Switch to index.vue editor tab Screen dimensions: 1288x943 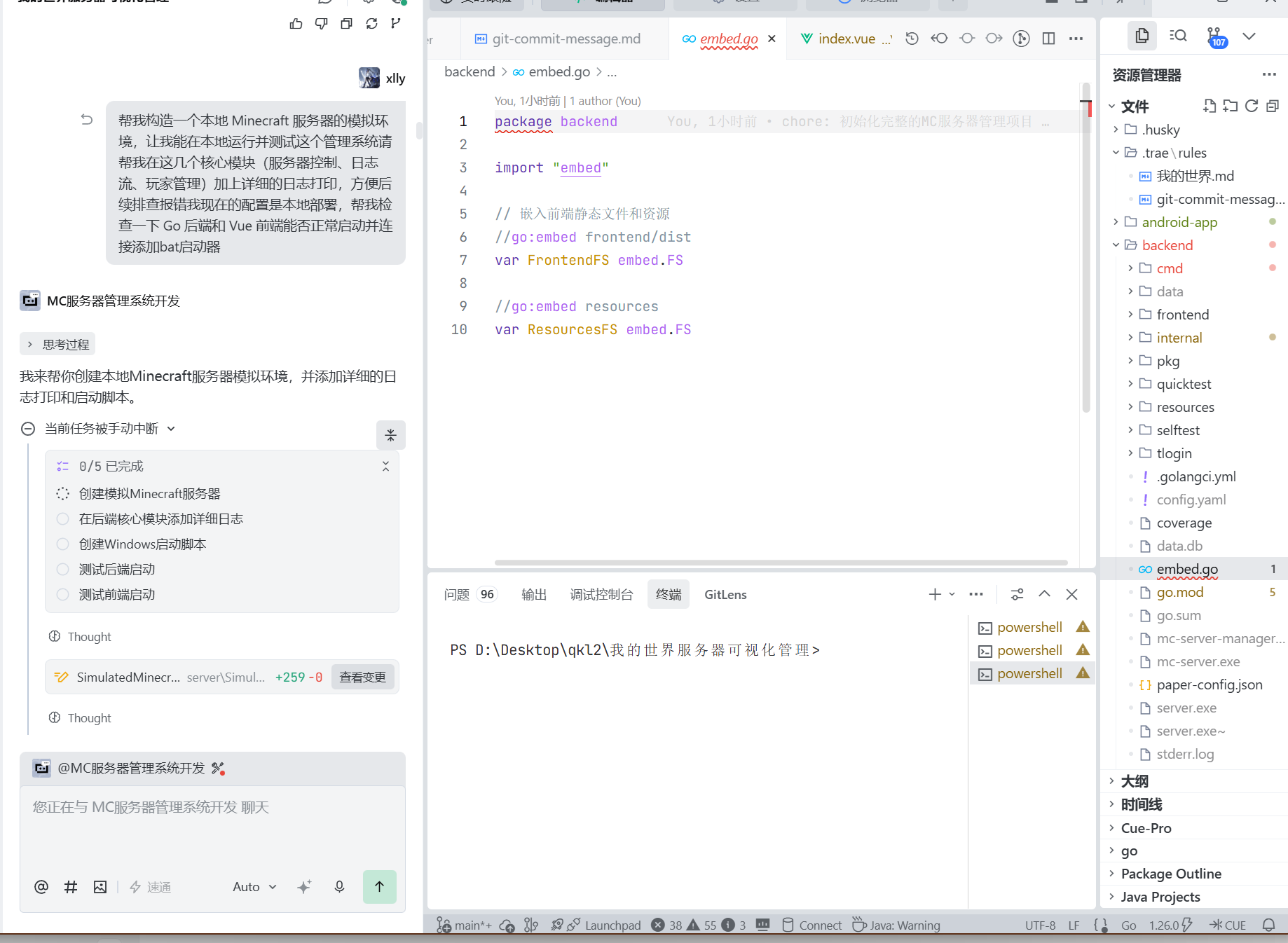click(x=847, y=39)
